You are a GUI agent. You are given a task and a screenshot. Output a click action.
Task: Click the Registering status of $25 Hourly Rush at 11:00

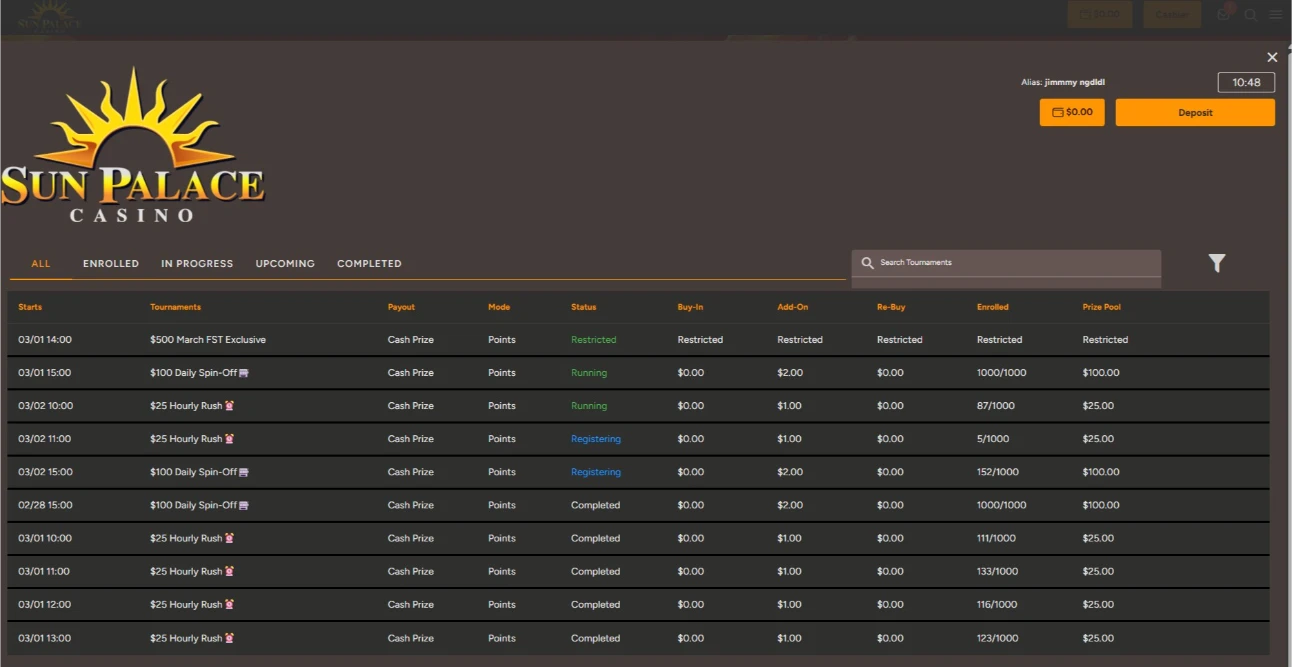(x=594, y=438)
